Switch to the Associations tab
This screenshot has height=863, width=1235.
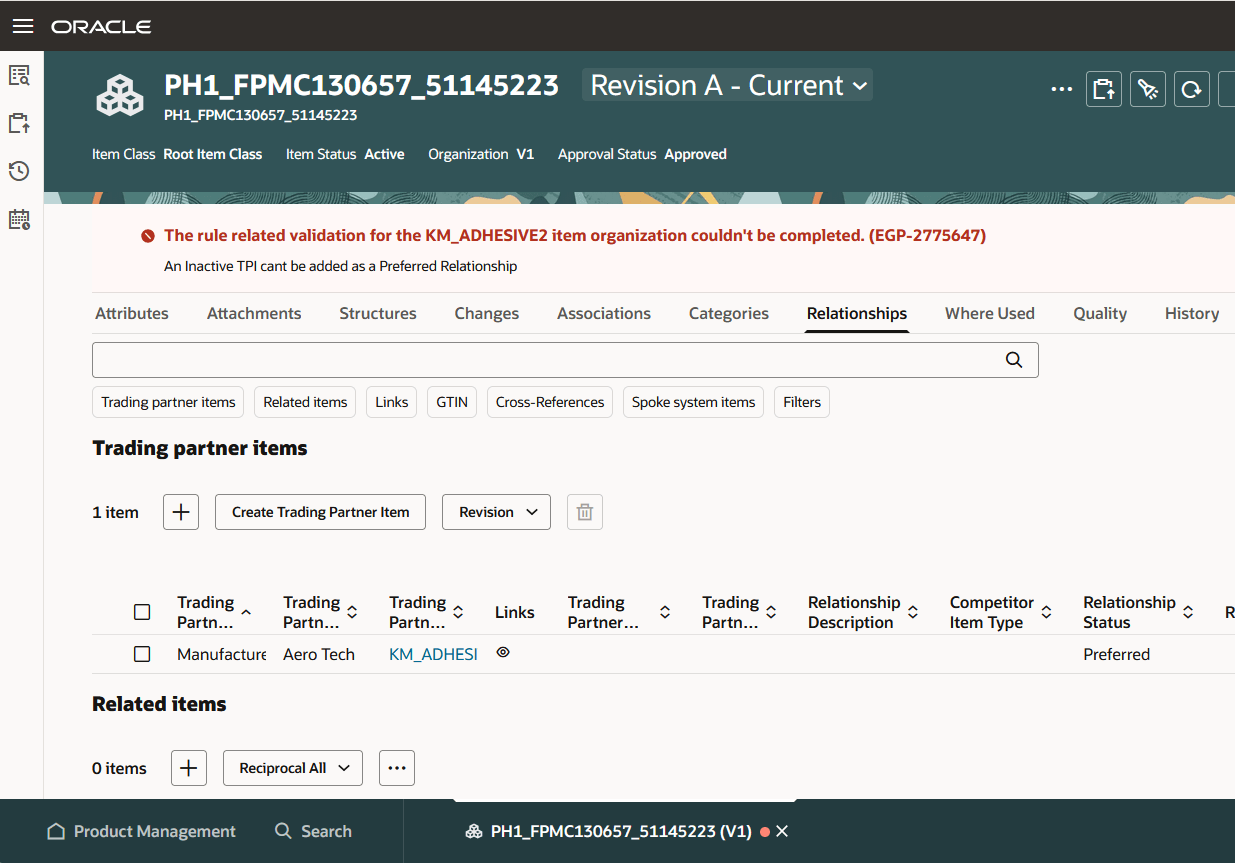pyautogui.click(x=604, y=313)
